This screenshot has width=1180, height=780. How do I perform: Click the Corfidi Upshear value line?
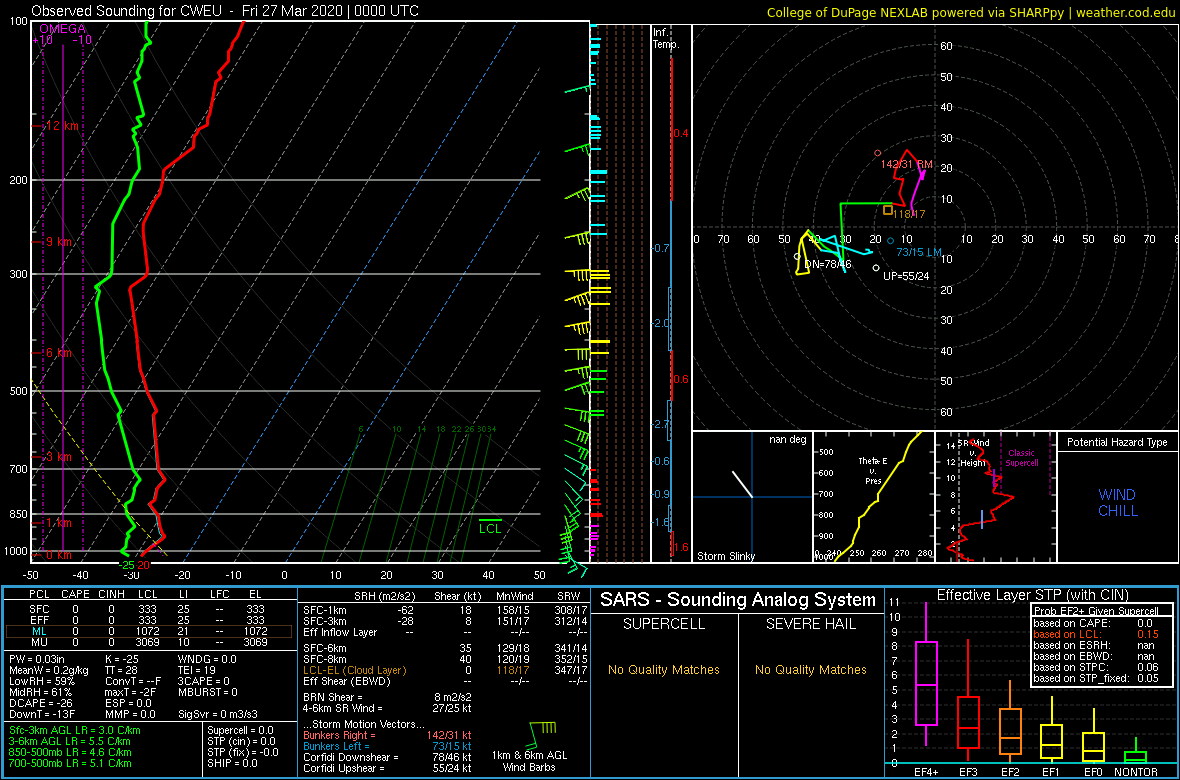coord(387,769)
